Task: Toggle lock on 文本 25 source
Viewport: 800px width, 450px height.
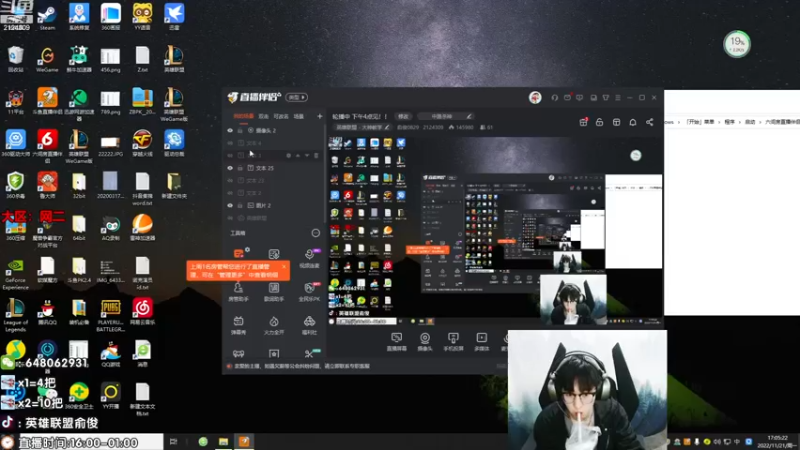Action: tap(240, 168)
